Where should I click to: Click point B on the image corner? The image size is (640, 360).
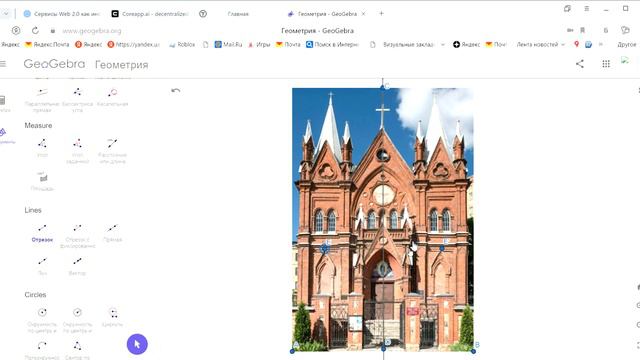click(x=473, y=351)
